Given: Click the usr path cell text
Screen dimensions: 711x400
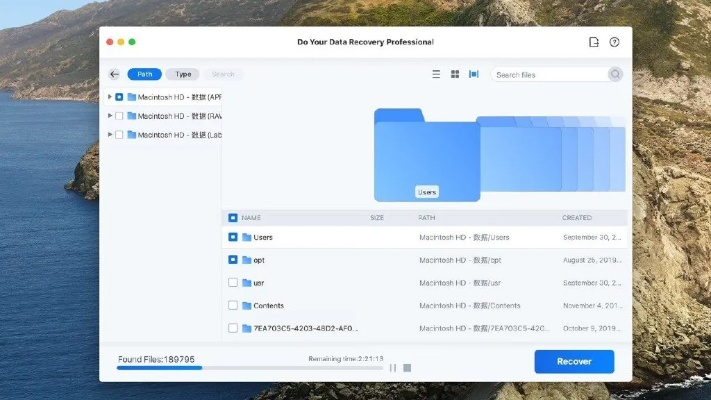Looking at the screenshot, I should [460, 283].
